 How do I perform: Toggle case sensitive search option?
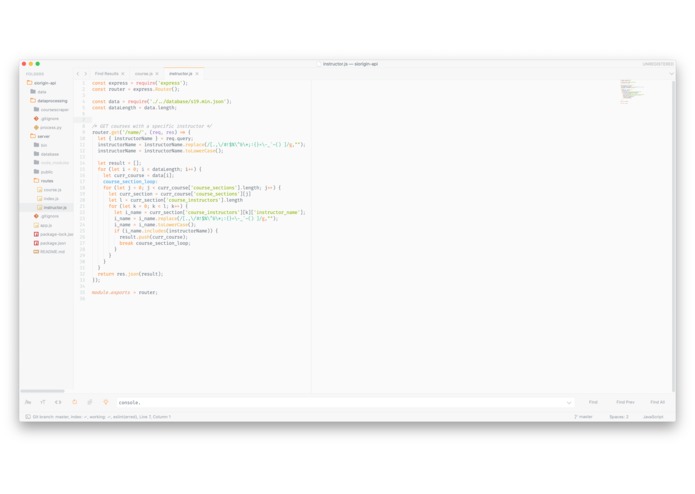pos(43,402)
